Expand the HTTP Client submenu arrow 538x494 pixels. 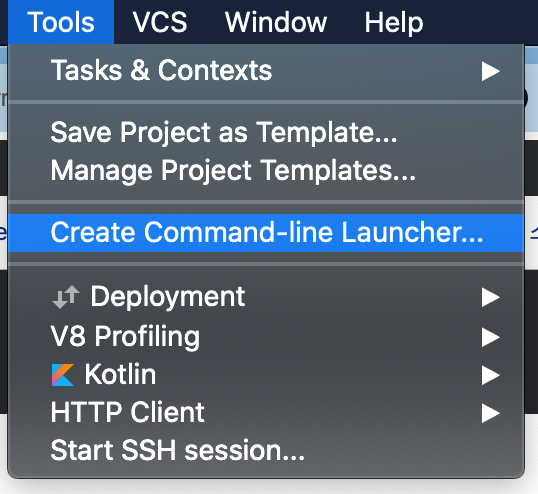click(x=490, y=413)
